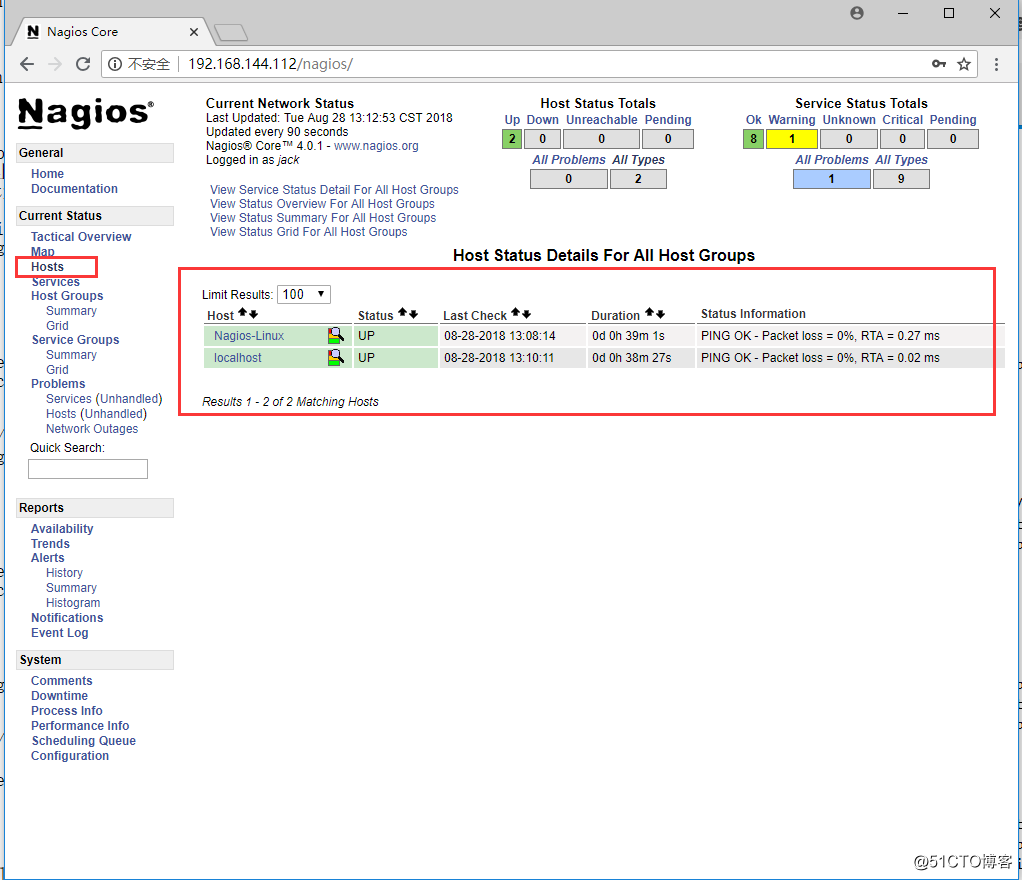1022x880 pixels.
Task: Open Trends report
Action: pos(50,544)
